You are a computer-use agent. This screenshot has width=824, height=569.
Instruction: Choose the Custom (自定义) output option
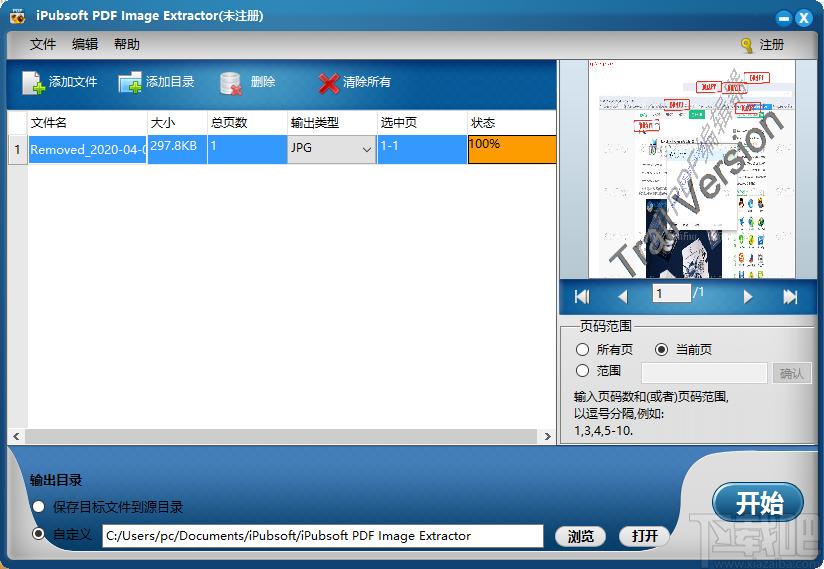[38, 534]
